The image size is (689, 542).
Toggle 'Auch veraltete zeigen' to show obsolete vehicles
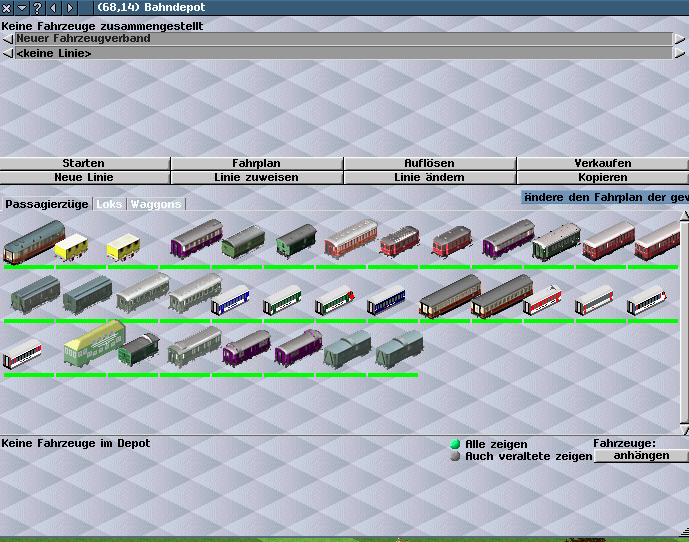tap(456, 456)
